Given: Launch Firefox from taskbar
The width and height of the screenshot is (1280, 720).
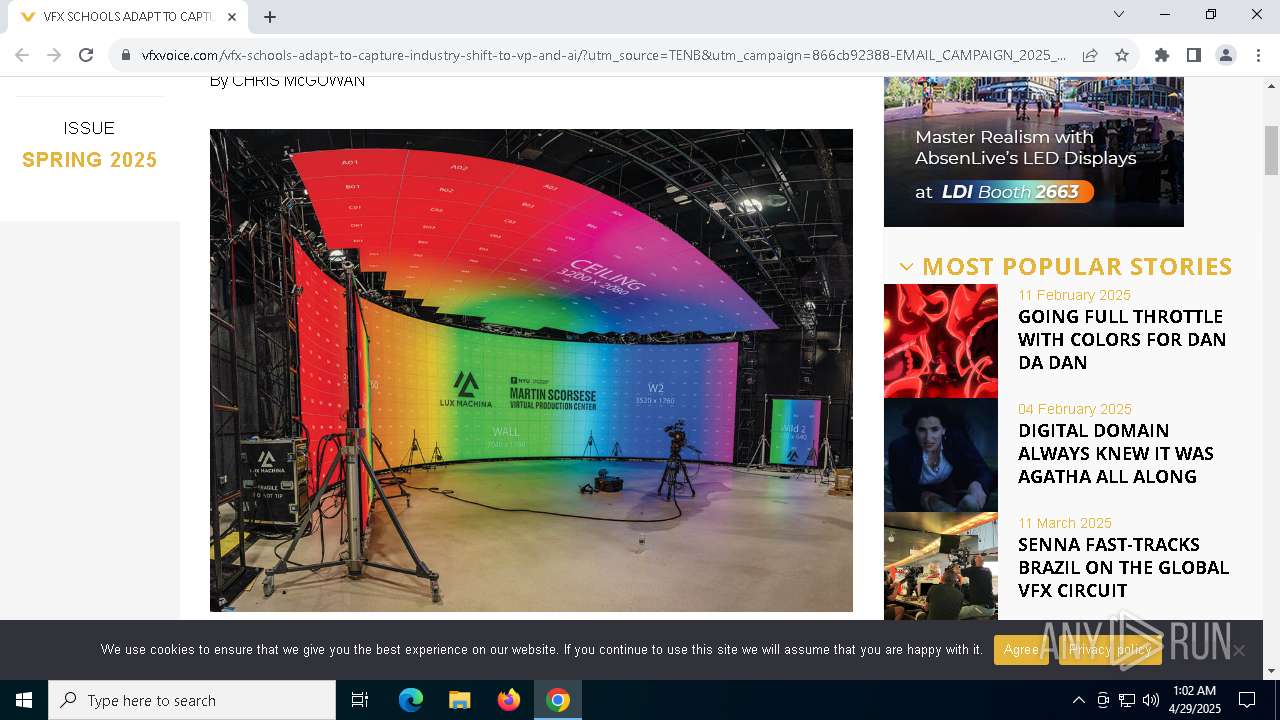Looking at the screenshot, I should coord(509,700).
